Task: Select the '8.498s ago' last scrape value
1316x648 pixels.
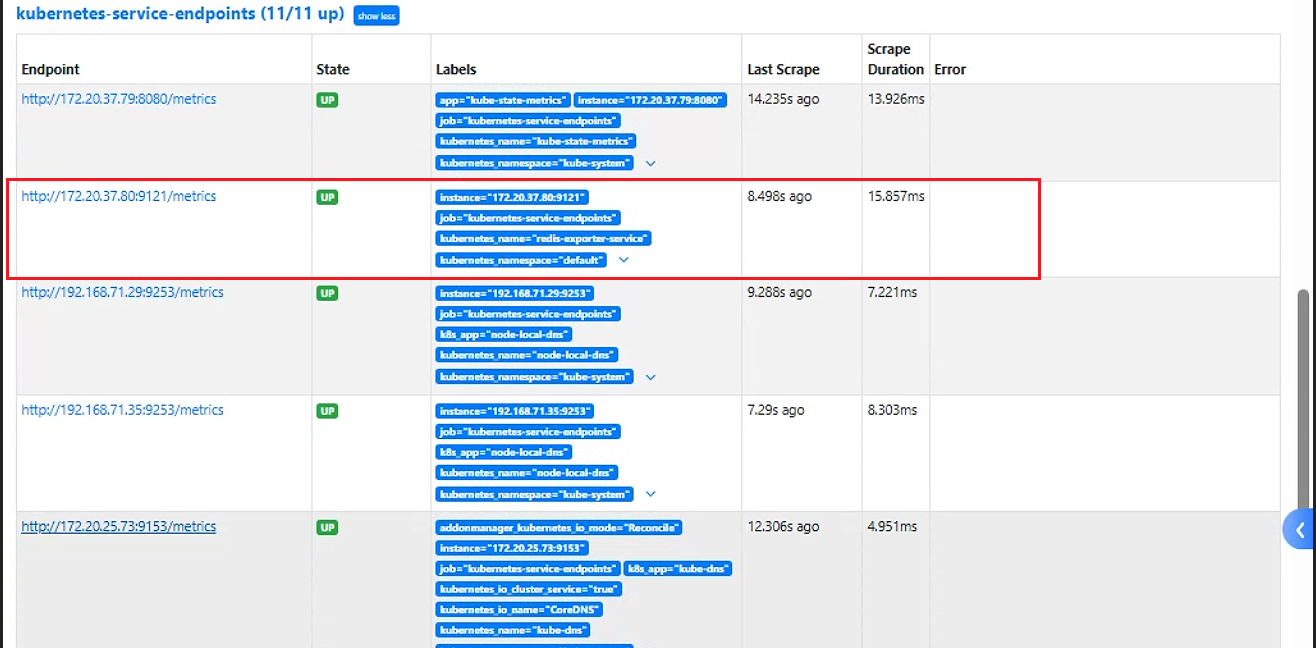Action: click(780, 196)
